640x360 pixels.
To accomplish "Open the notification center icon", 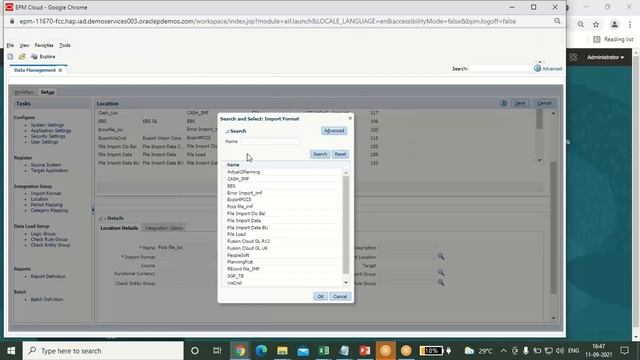I will click(x=624, y=351).
